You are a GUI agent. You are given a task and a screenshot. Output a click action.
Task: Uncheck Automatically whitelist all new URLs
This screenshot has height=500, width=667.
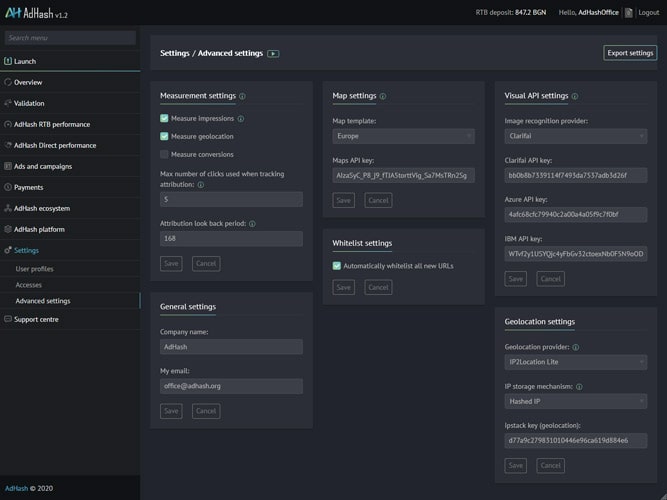337,266
